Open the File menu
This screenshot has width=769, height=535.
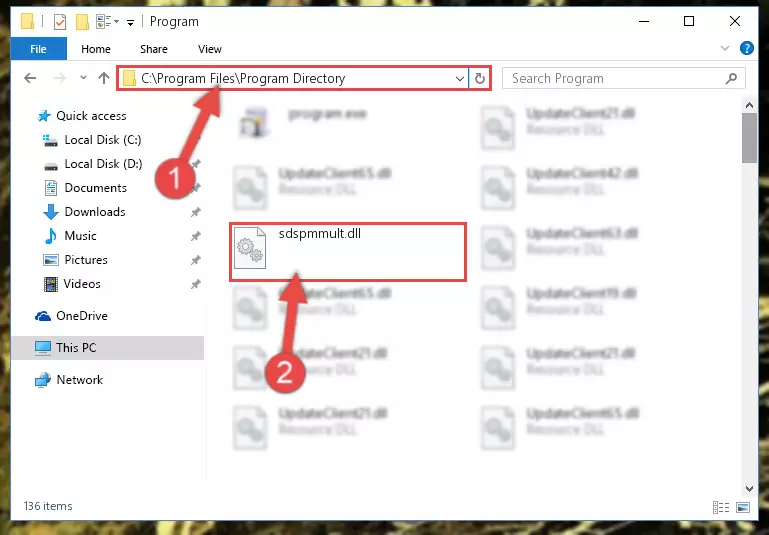point(38,49)
